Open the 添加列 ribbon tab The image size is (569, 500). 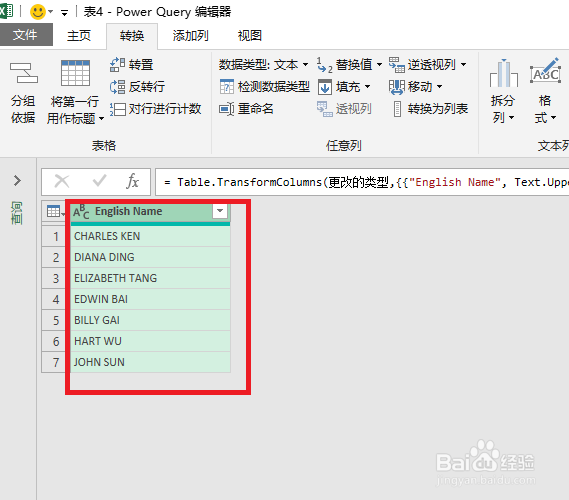click(191, 36)
